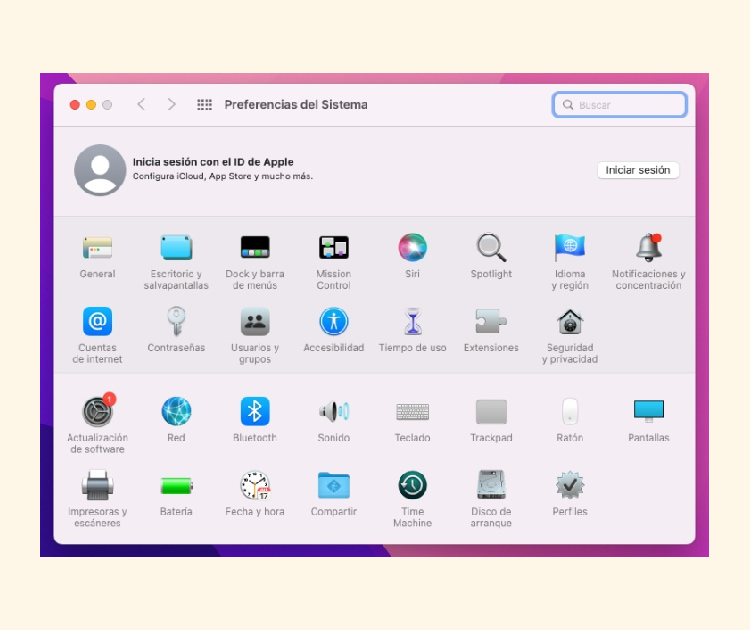Screen dimensions: 750x630
Task: Click the Apple ID user avatar
Action: coord(100,170)
